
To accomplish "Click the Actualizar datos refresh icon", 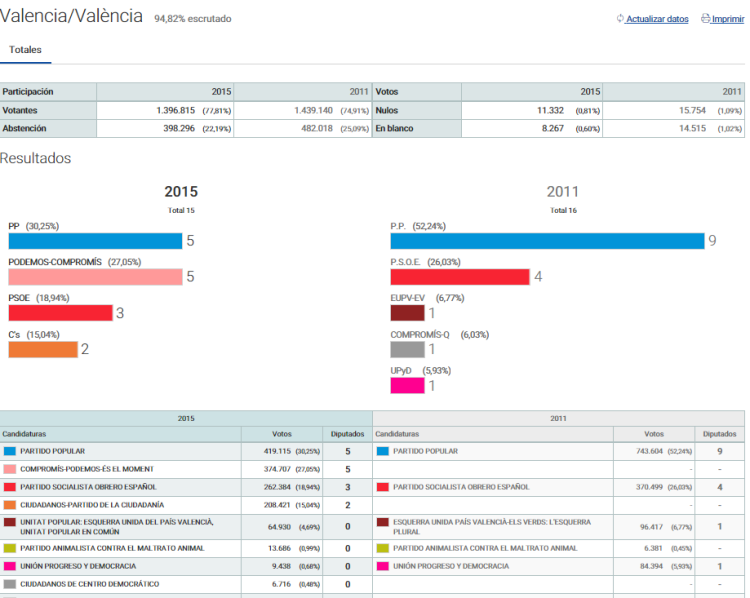I will 620,19.
